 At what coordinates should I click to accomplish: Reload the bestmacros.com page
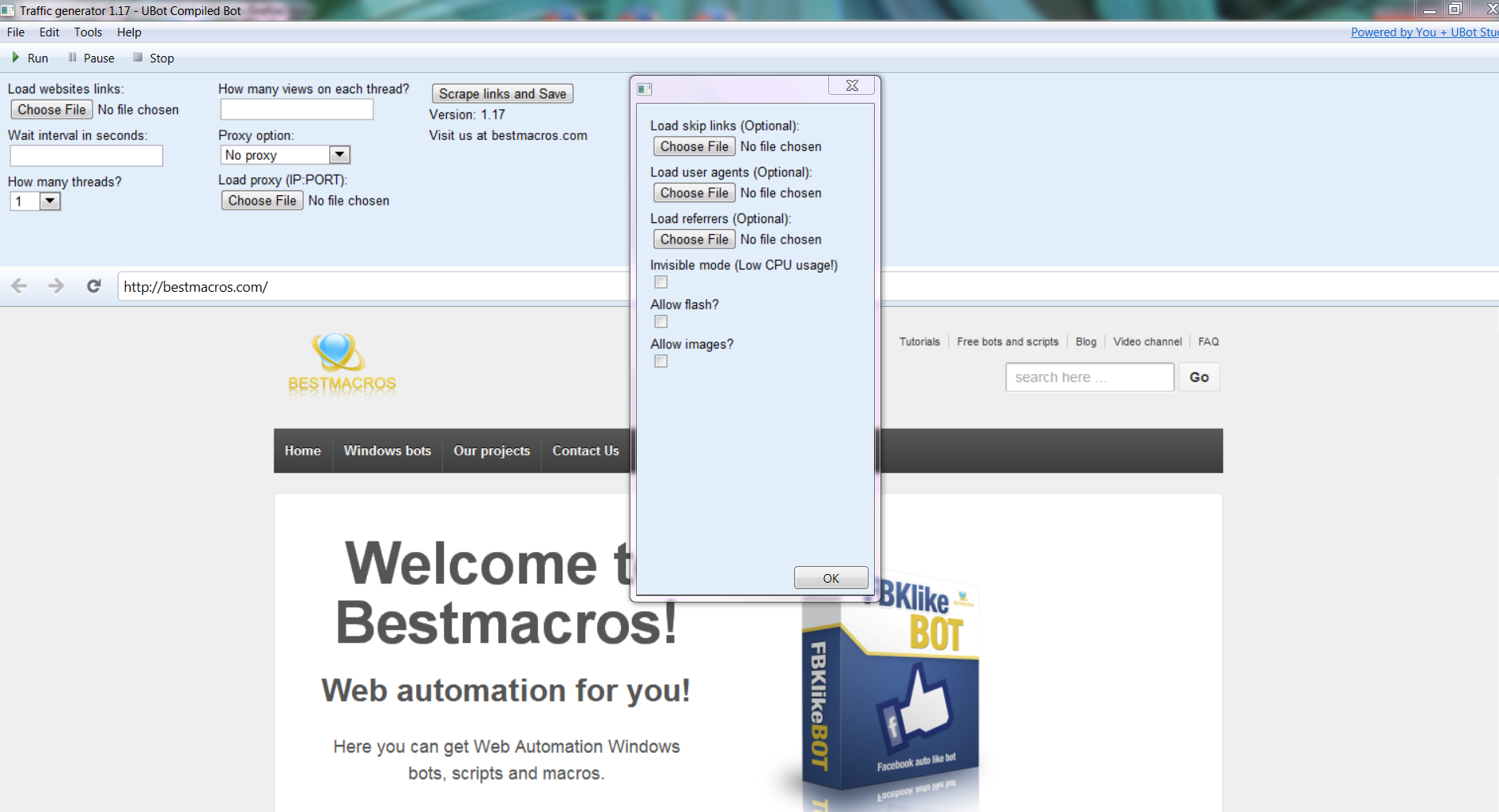pos(93,286)
